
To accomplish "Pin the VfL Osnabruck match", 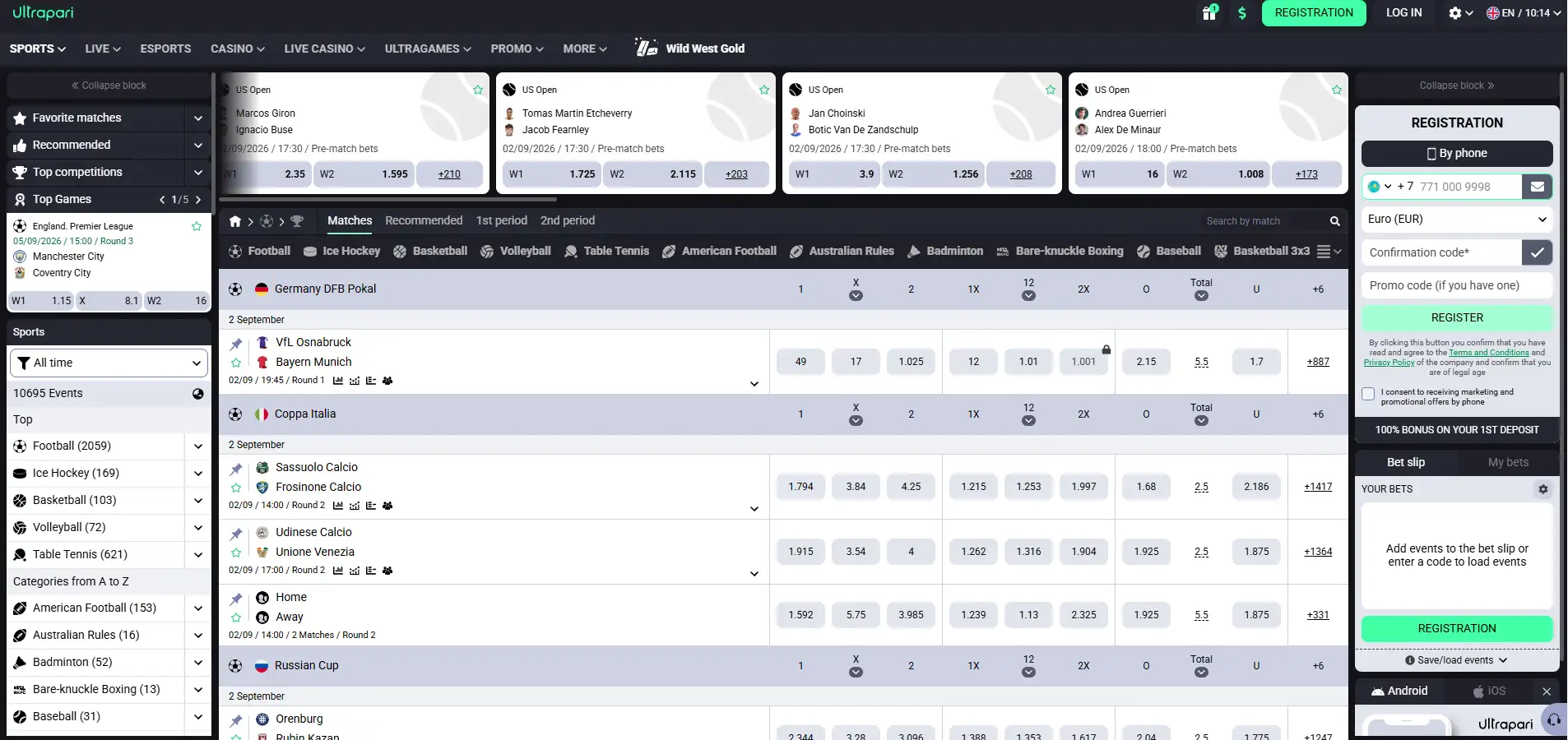I will [x=236, y=344].
